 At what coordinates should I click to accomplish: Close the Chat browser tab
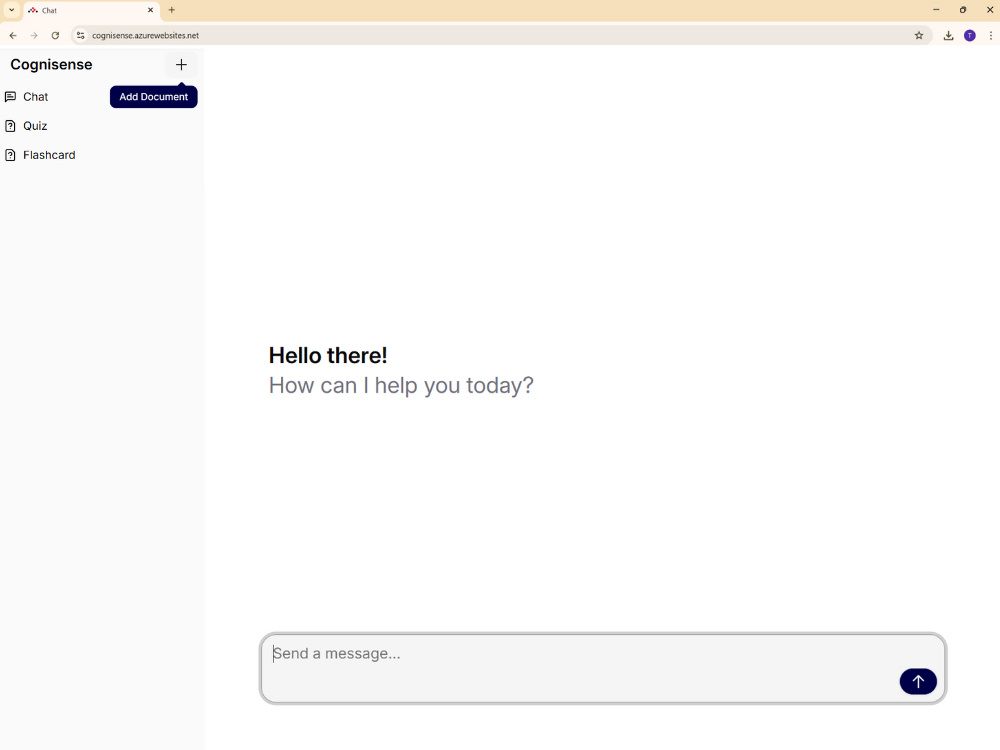[151, 10]
